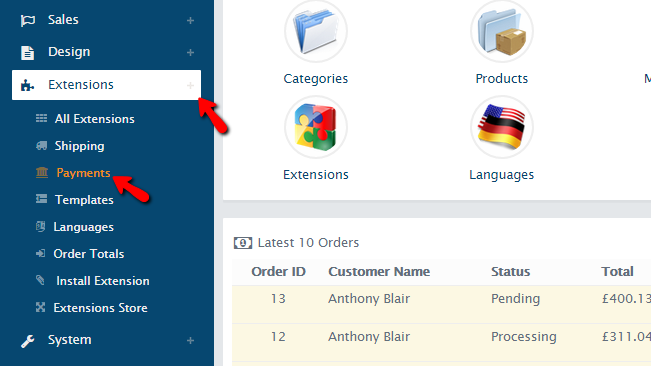This screenshot has width=651, height=366.
Task: Click Anthony Blair in order 12 row
Action: tap(369, 337)
